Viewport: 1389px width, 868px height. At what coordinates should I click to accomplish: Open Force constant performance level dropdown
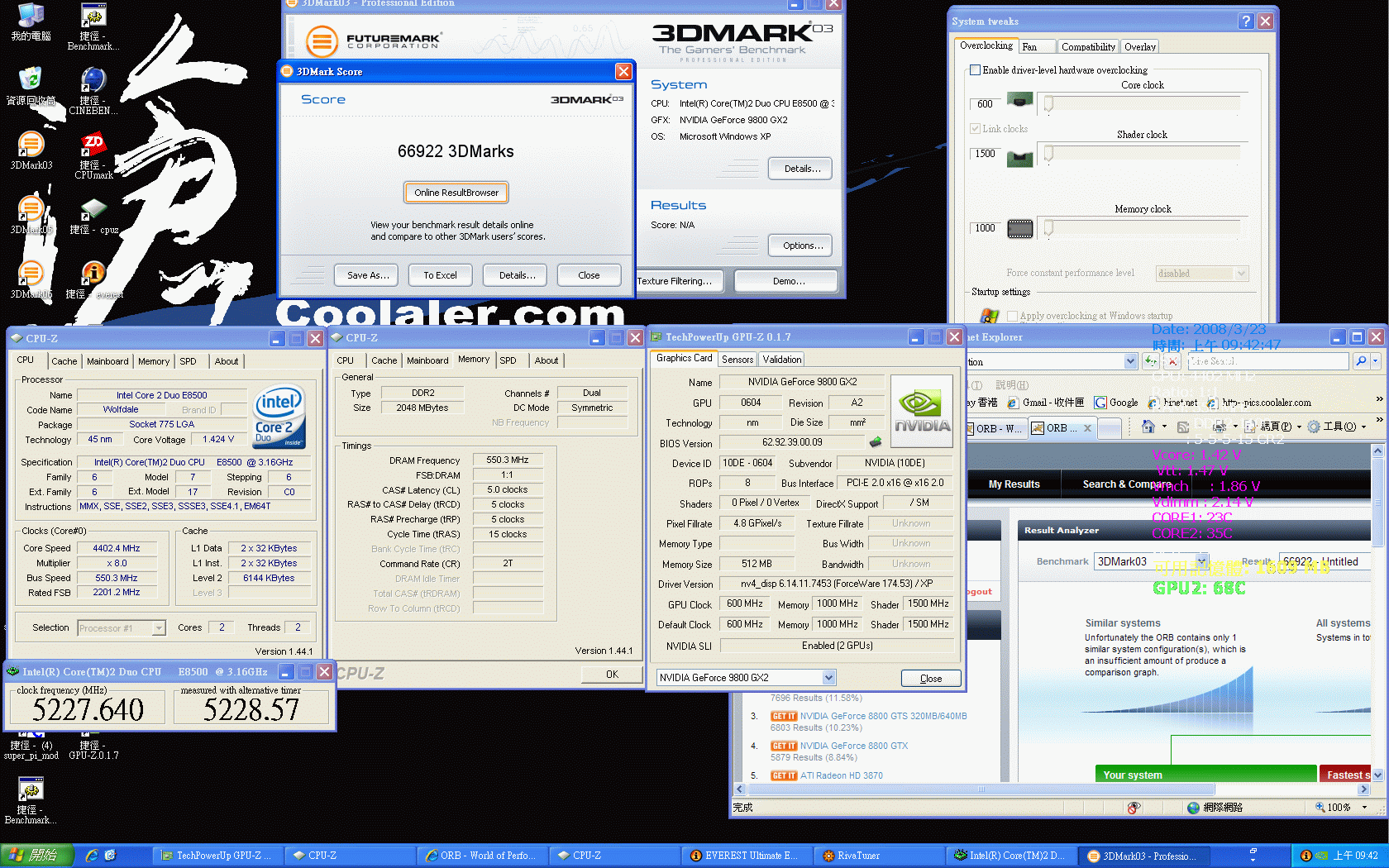pos(1241,274)
